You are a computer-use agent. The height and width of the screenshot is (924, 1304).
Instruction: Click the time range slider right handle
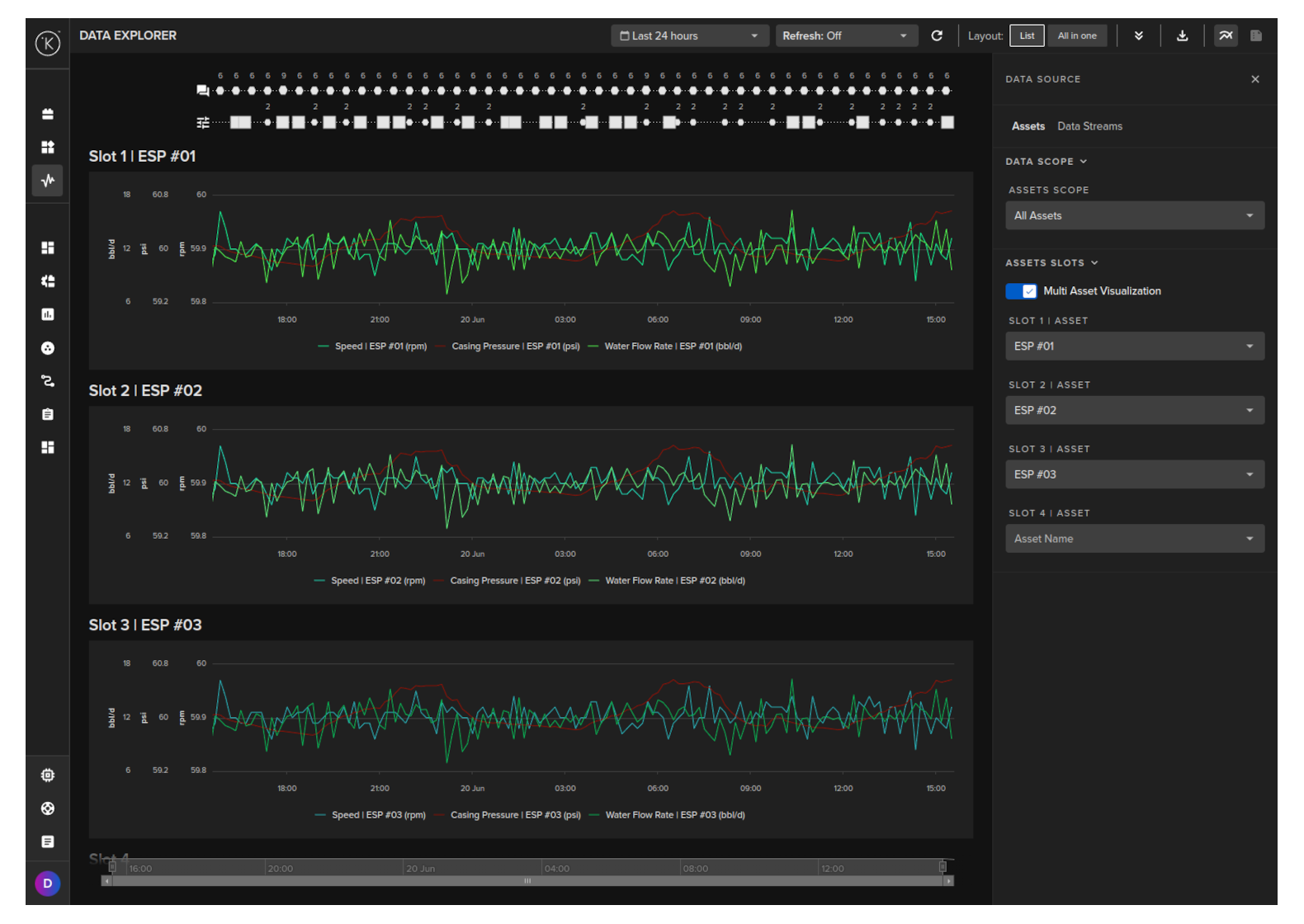coord(943,866)
